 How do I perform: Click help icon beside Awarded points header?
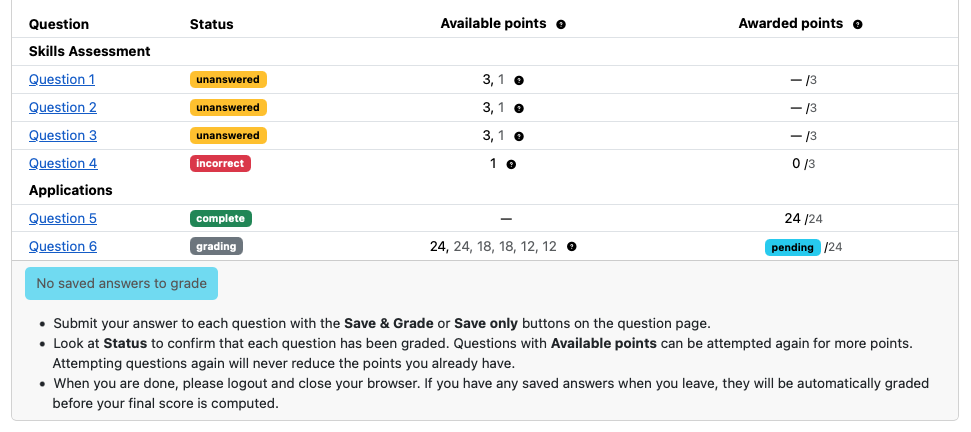point(858,25)
